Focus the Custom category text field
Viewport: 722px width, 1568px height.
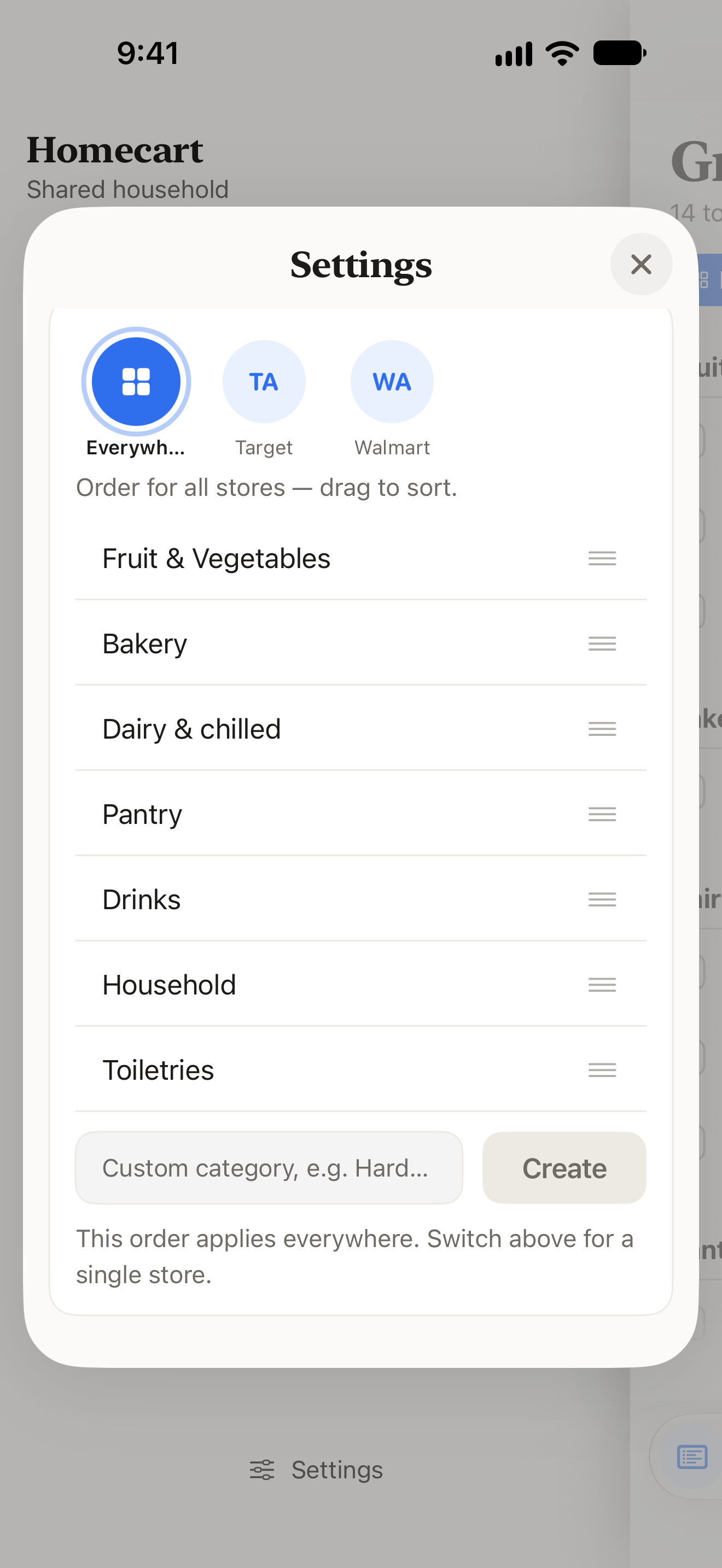pyautogui.click(x=269, y=1167)
